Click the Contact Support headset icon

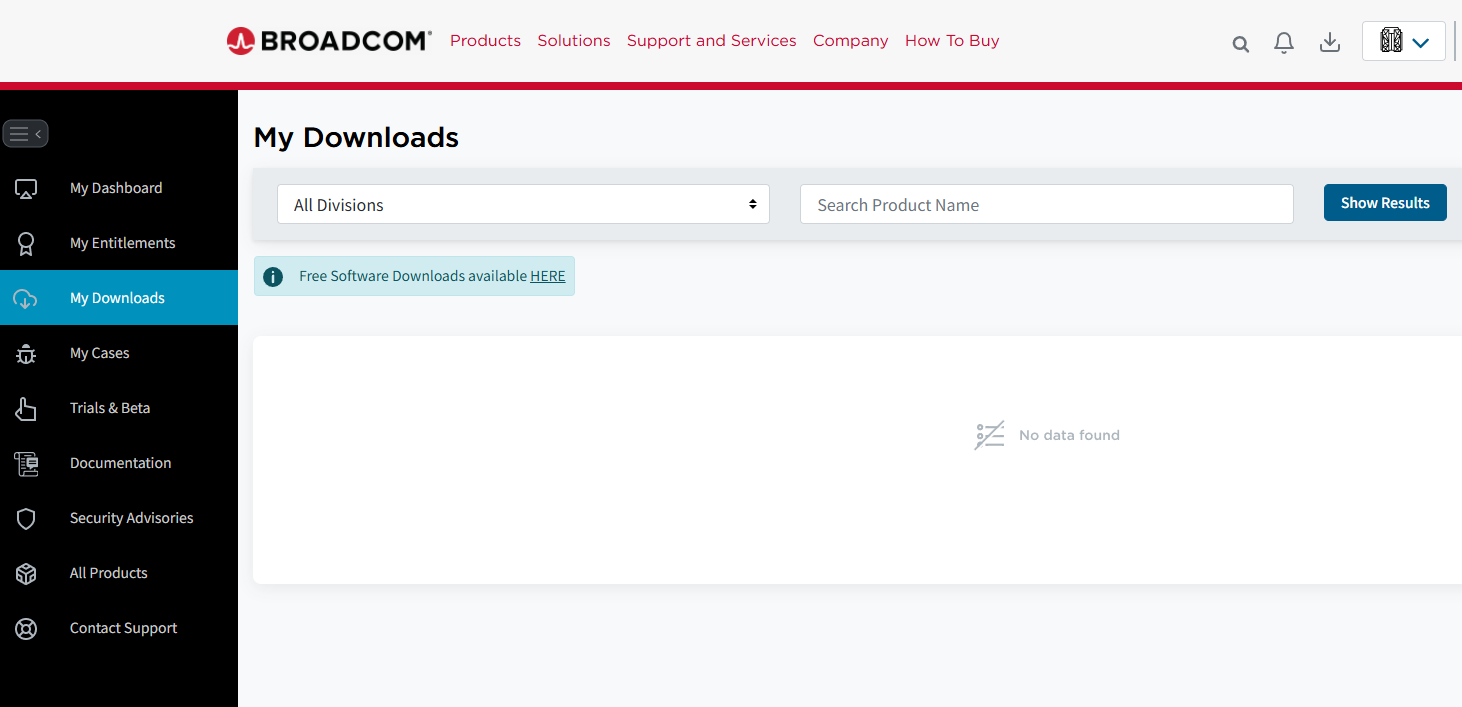[25, 628]
